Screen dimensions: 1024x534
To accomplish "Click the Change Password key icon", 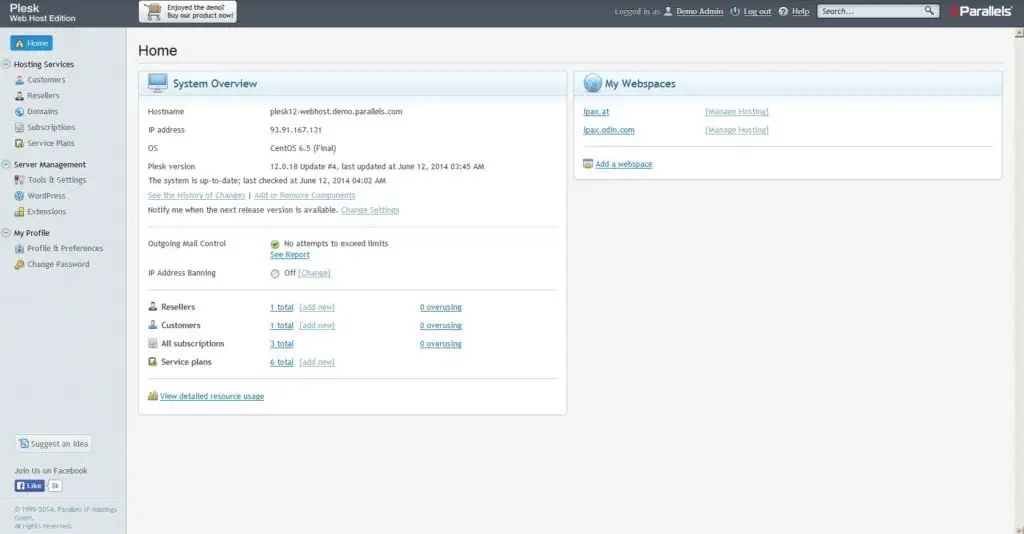I will (19, 265).
